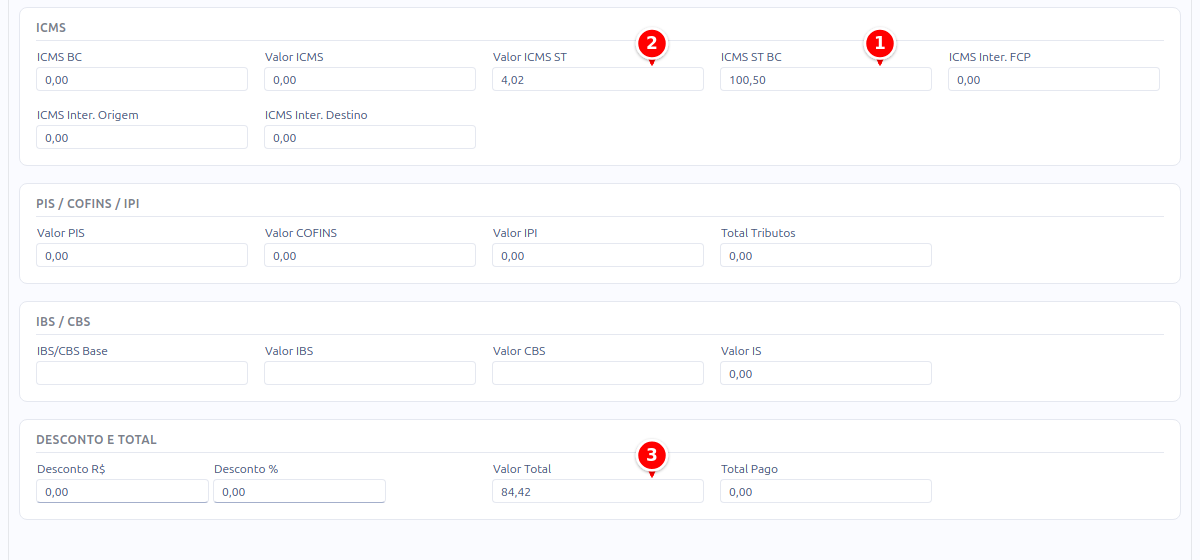
Task: Click the empty IBS/CBS Base field
Action: coord(142,373)
